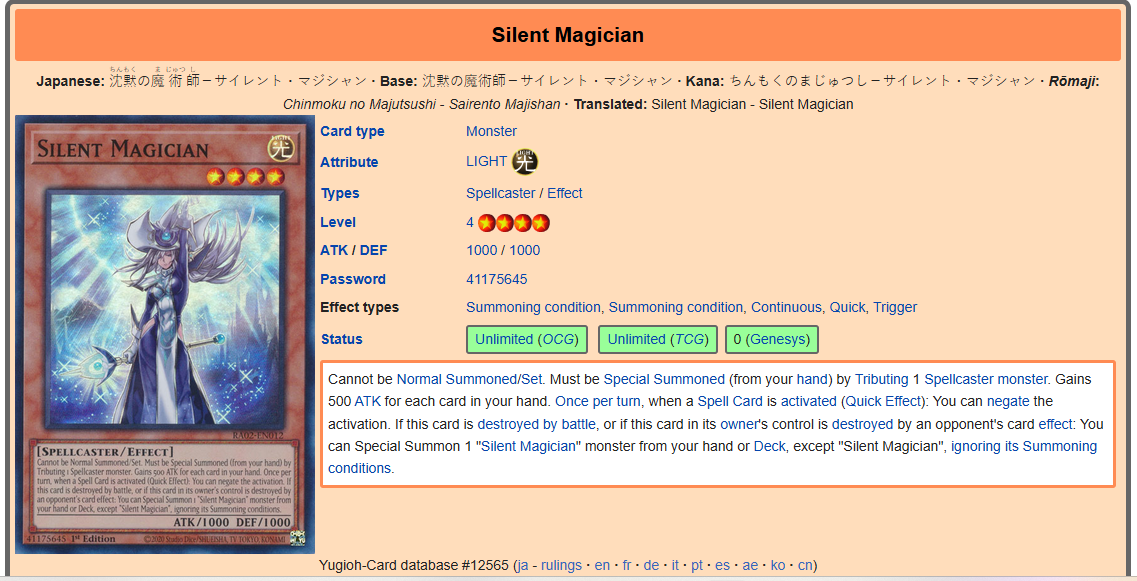Click the Unlimited (OCG) status badge
The image size is (1137, 581).
tap(526, 339)
